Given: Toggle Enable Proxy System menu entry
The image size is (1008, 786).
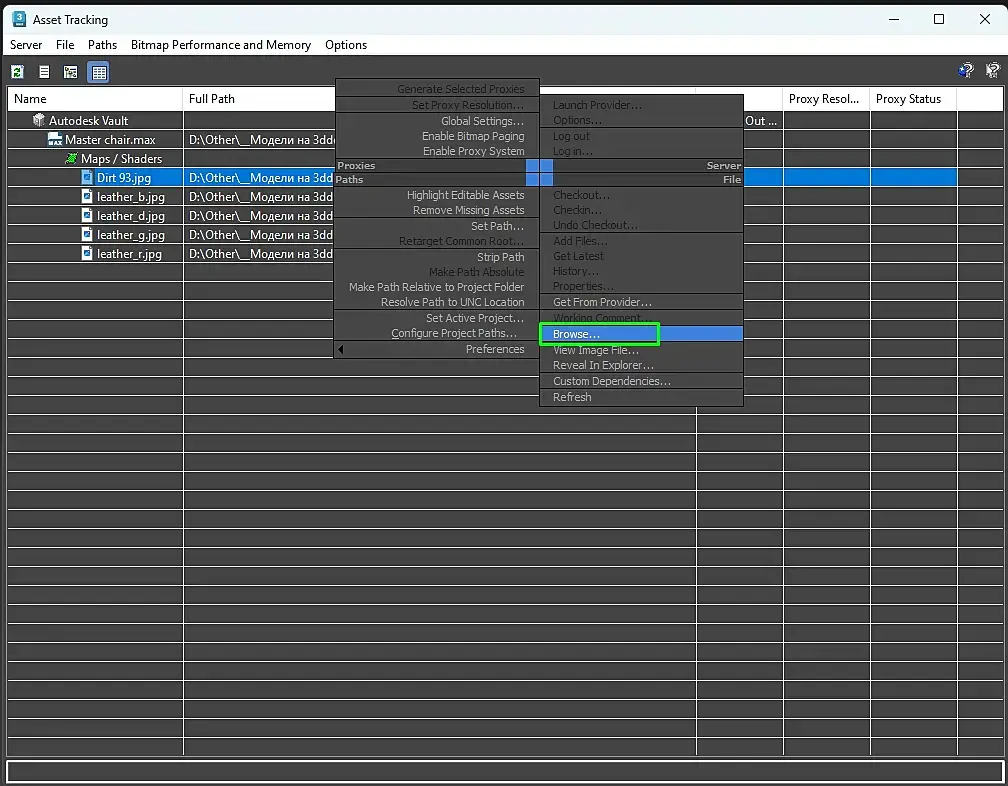Looking at the screenshot, I should (436, 151).
